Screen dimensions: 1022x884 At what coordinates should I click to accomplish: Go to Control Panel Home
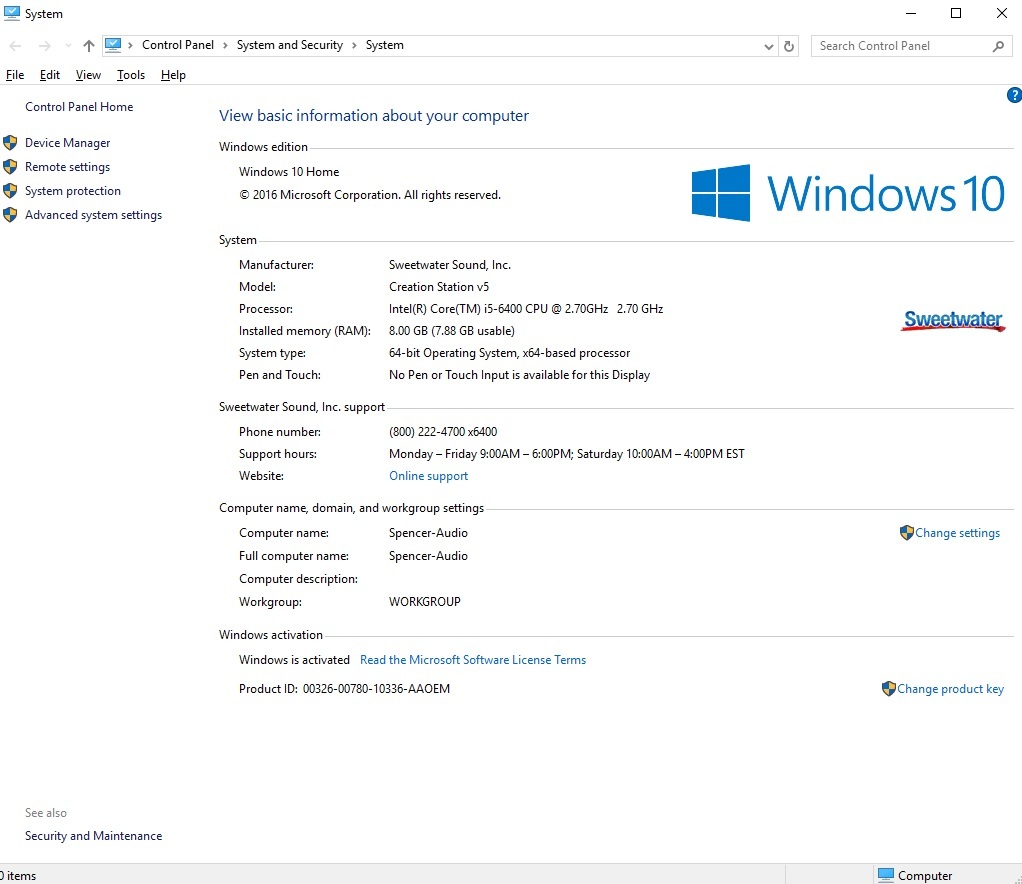pos(79,107)
